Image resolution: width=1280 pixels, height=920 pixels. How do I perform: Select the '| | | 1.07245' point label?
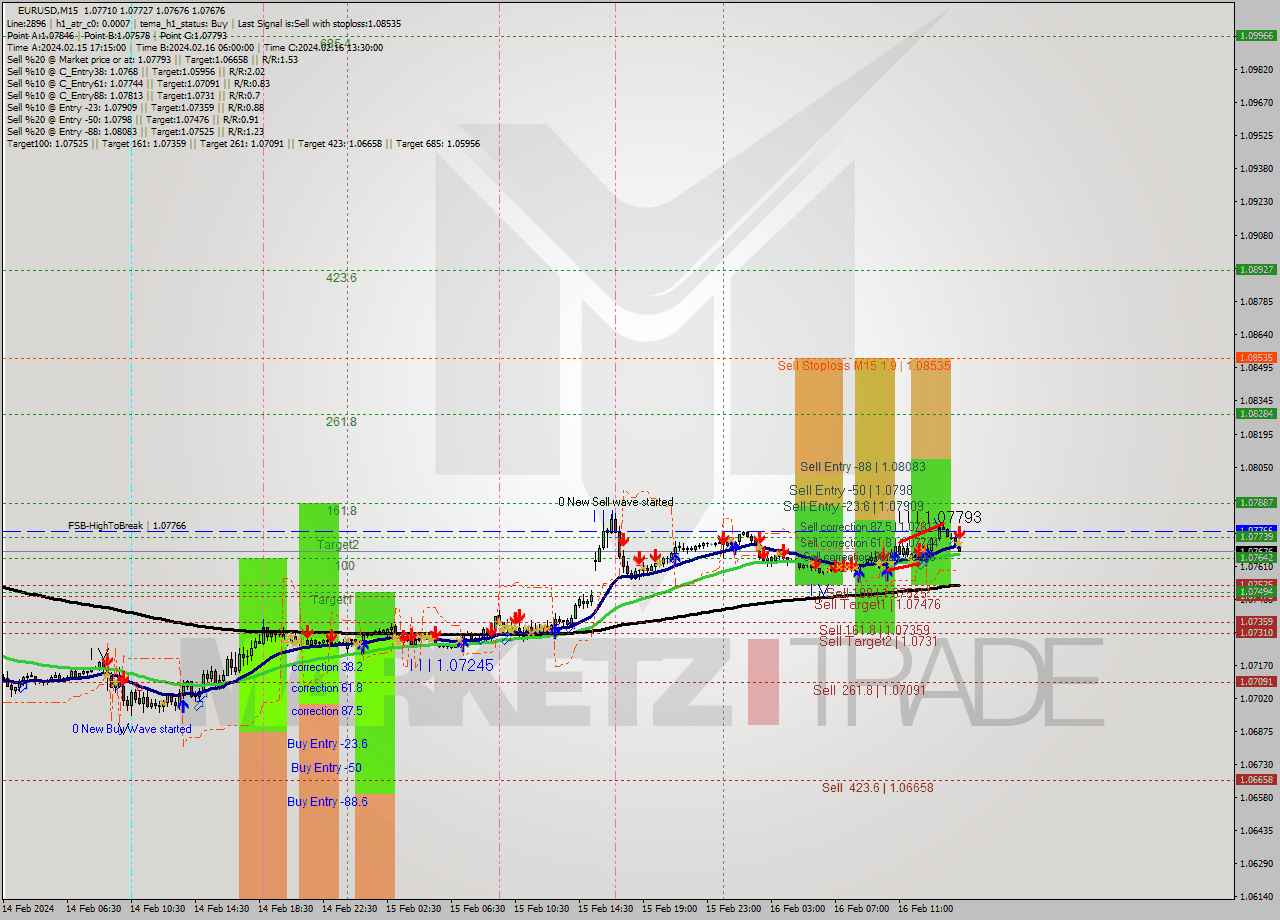453,665
